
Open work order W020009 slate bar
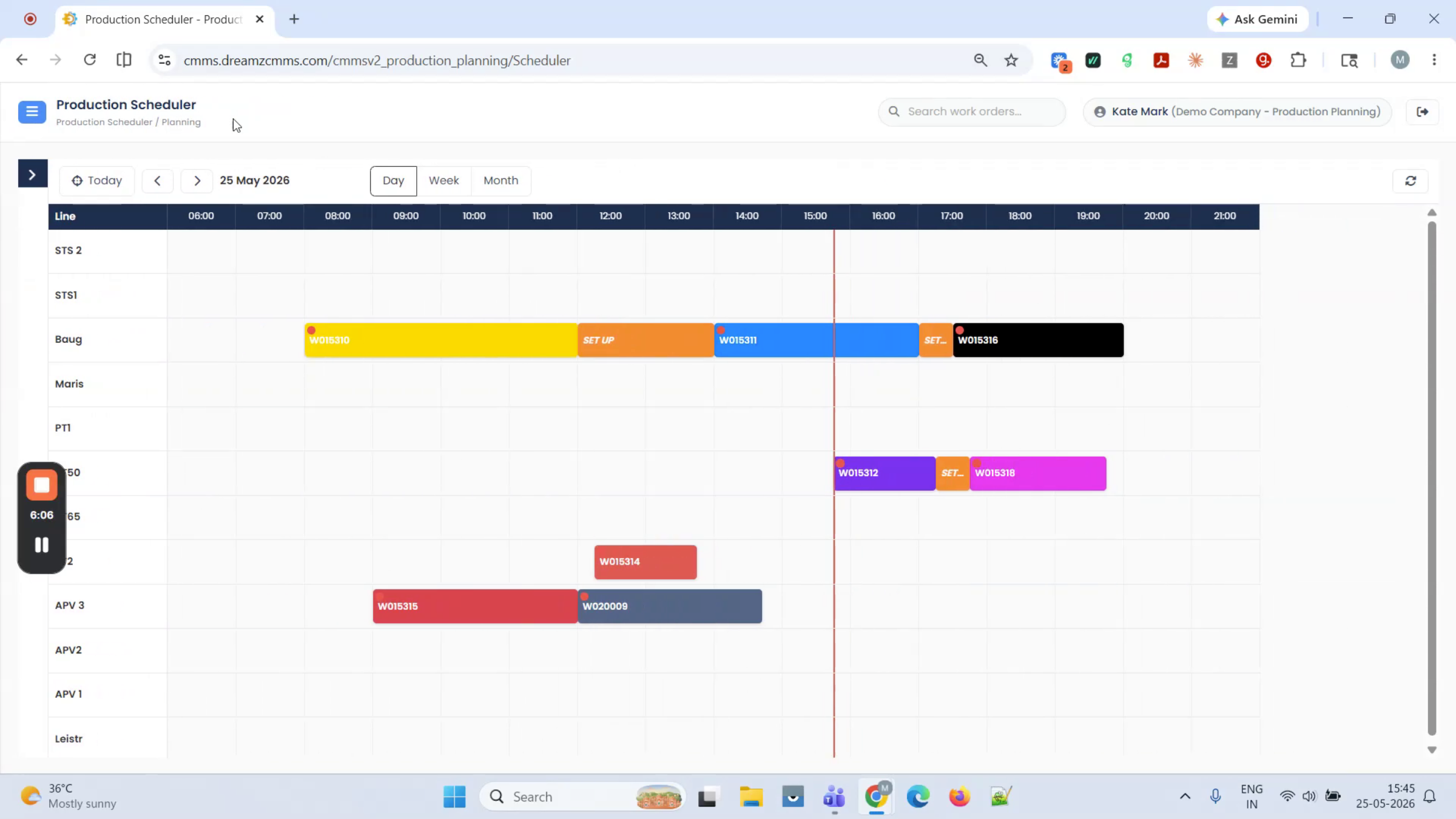[670, 606]
